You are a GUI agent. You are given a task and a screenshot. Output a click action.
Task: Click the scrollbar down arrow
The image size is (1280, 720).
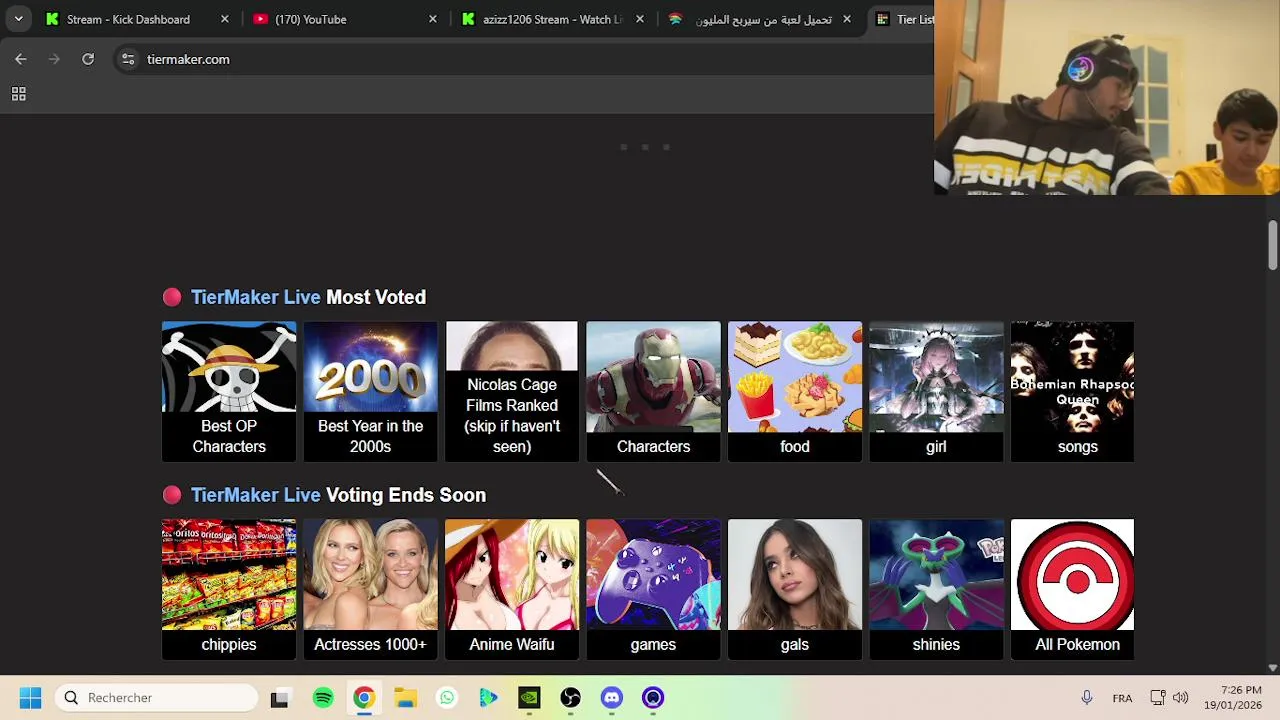pyautogui.click(x=1272, y=667)
